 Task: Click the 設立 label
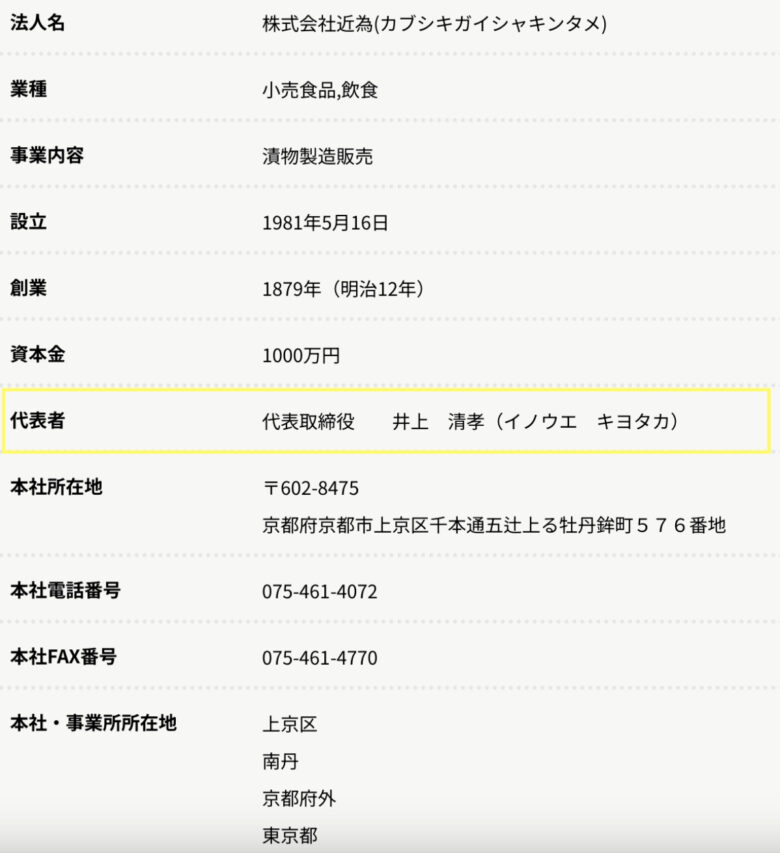tap(28, 222)
